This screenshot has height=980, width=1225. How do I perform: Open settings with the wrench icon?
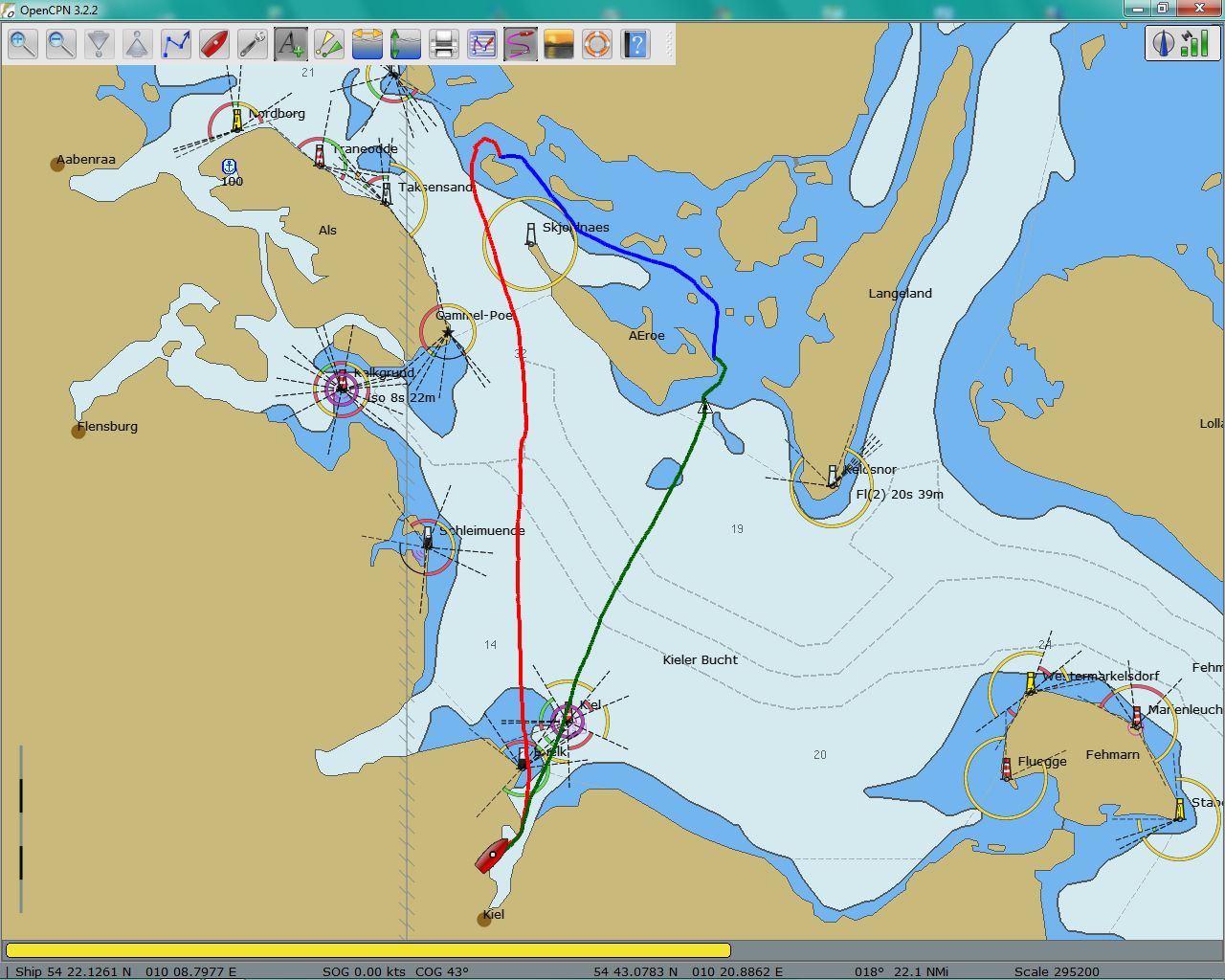(253, 44)
